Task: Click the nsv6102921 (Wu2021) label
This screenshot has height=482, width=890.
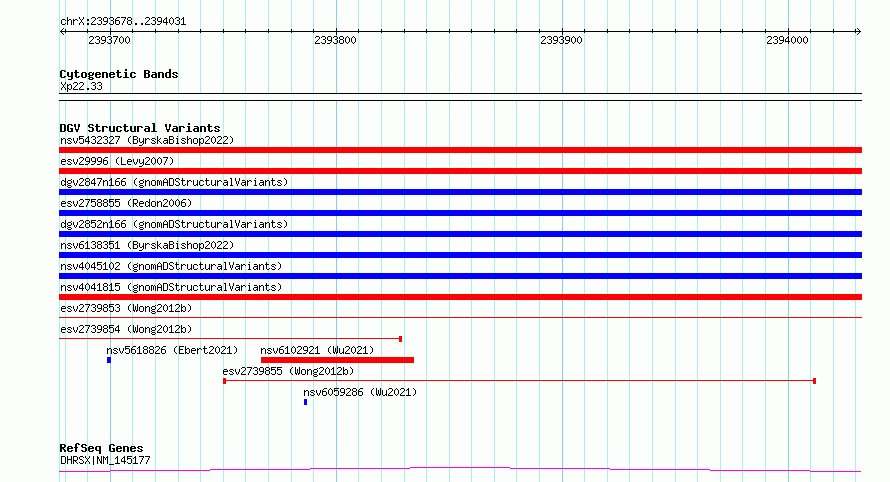Action: (317, 350)
